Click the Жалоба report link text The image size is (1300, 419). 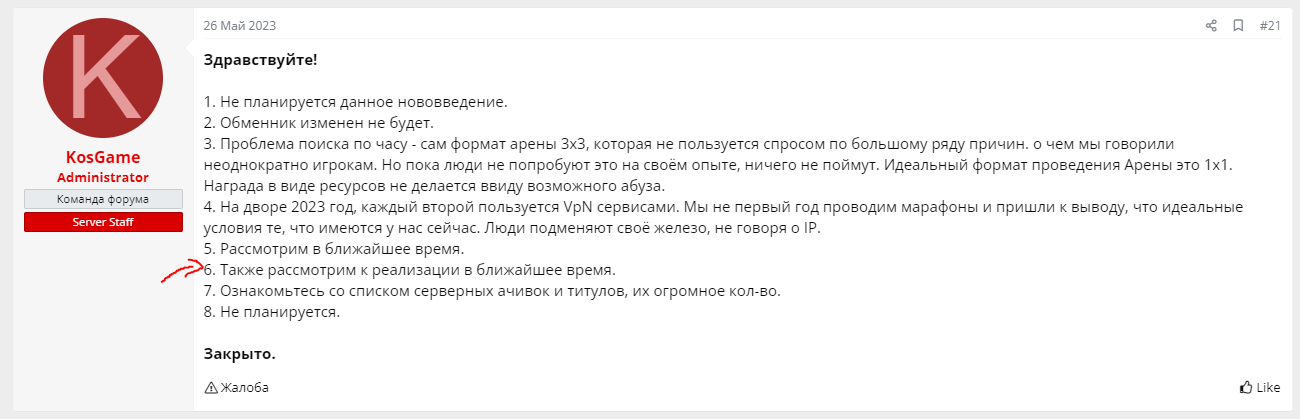244,387
